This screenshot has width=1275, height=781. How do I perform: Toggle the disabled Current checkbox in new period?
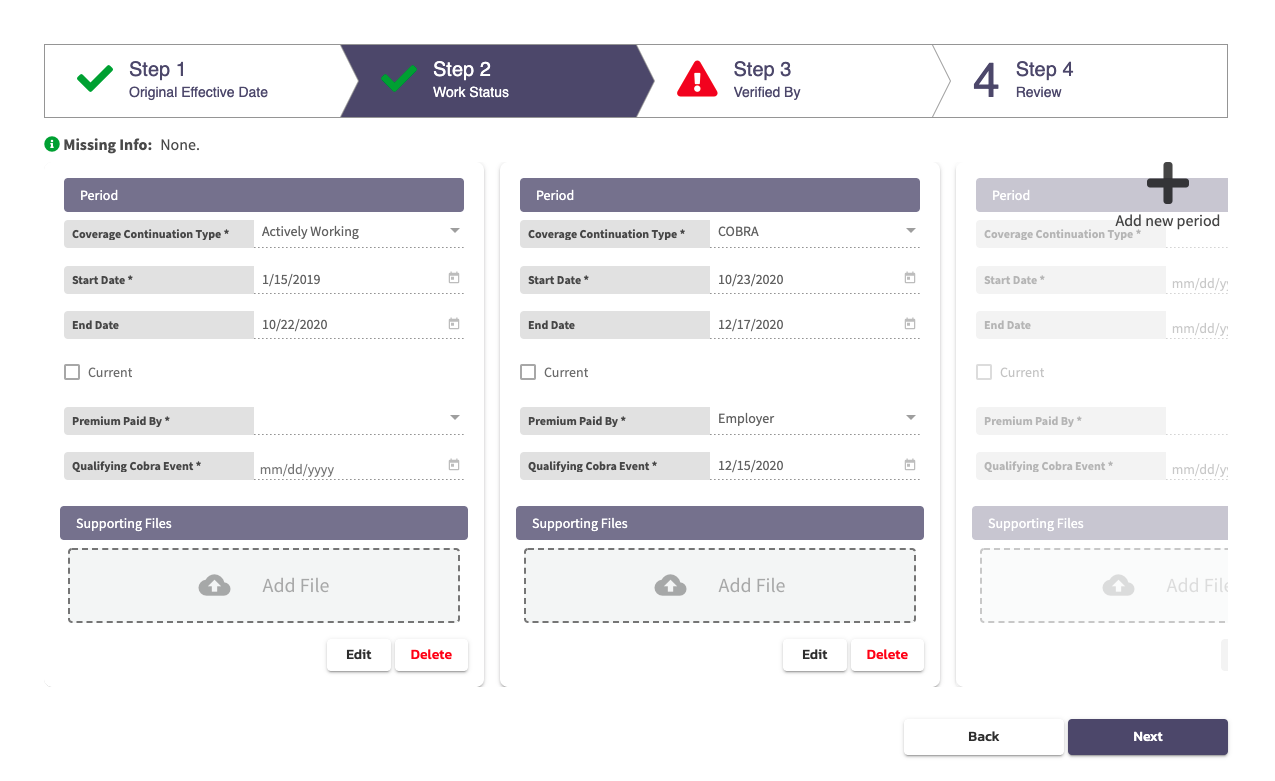point(984,371)
